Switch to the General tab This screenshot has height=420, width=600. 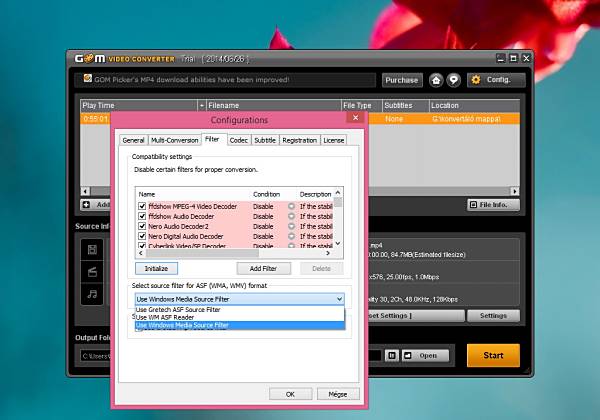pyautogui.click(x=133, y=140)
